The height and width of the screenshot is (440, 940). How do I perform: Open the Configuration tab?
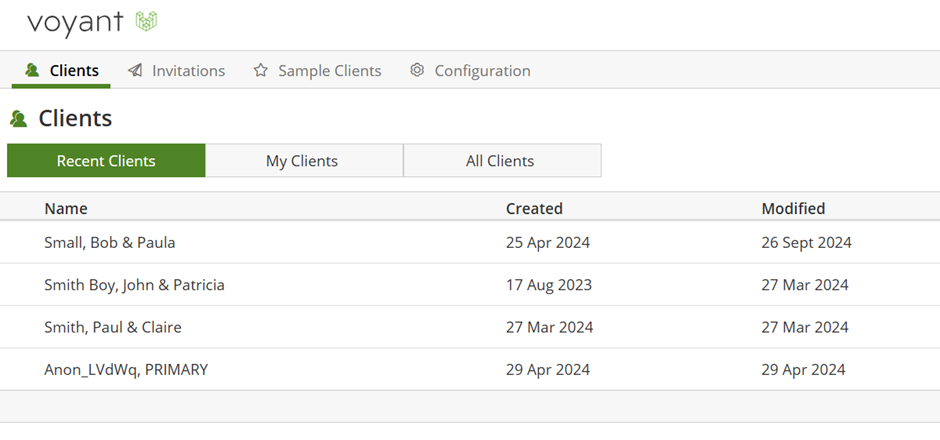[470, 71]
